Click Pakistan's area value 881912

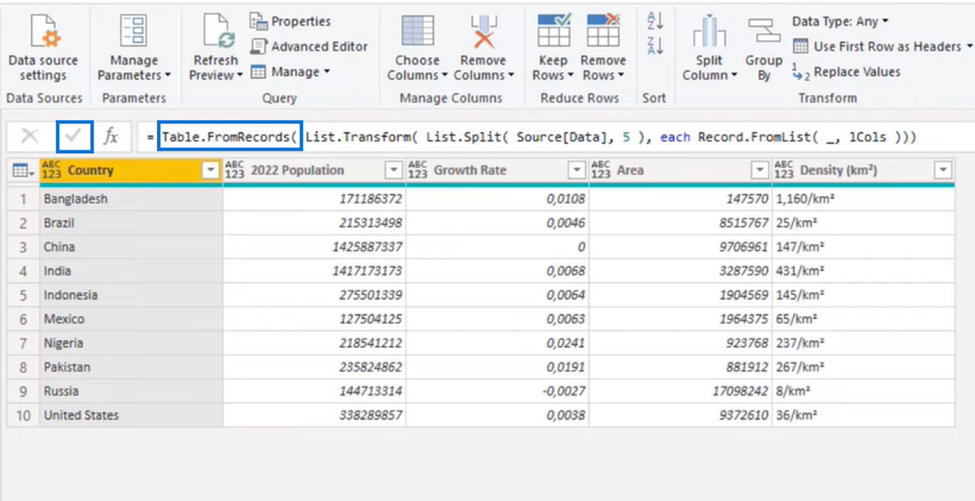[680, 367]
